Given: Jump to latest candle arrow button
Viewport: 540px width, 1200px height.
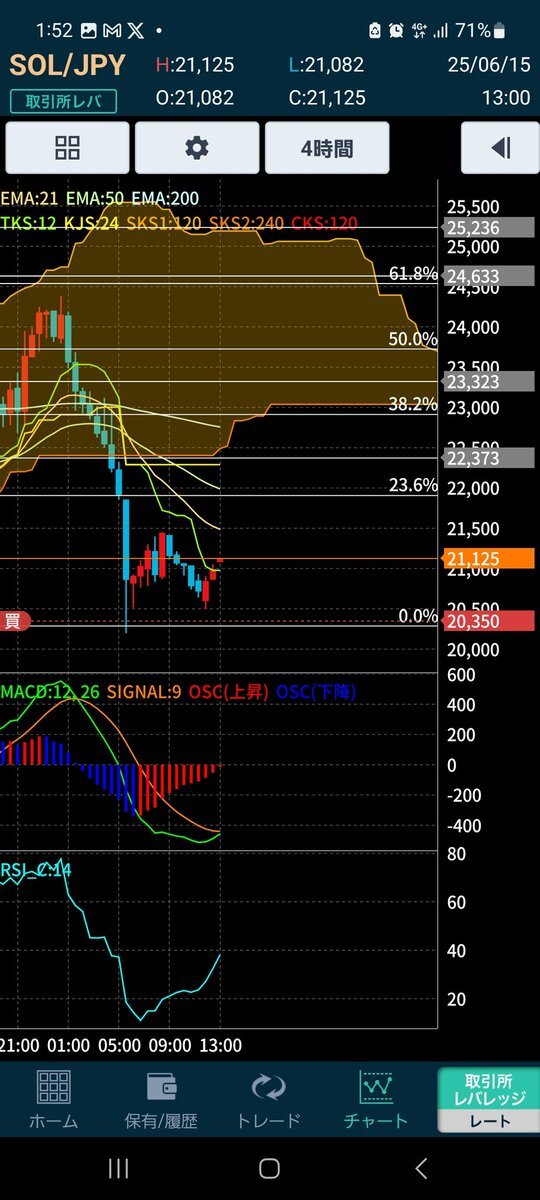Looking at the screenshot, I should pos(500,149).
